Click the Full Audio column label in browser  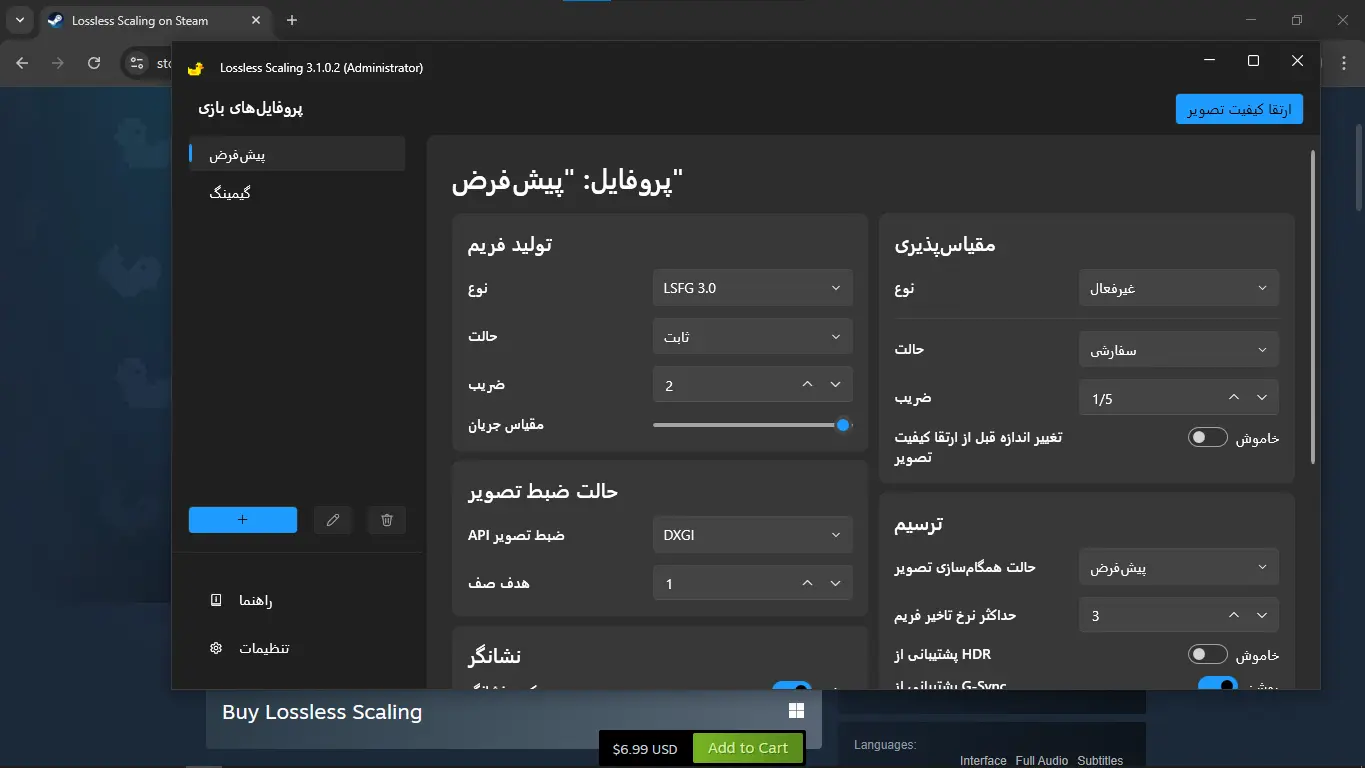coord(1042,761)
